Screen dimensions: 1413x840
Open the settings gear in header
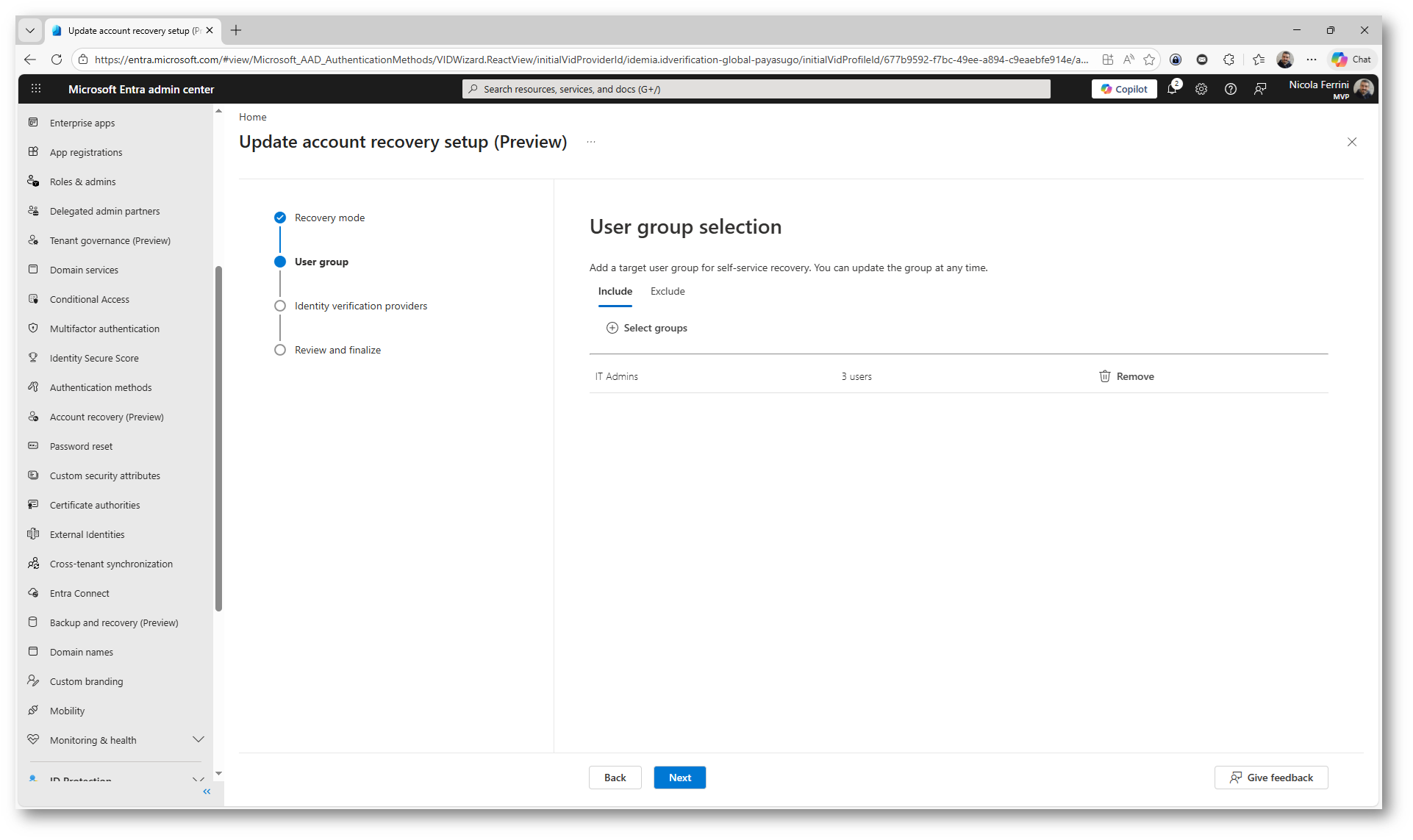click(1201, 89)
